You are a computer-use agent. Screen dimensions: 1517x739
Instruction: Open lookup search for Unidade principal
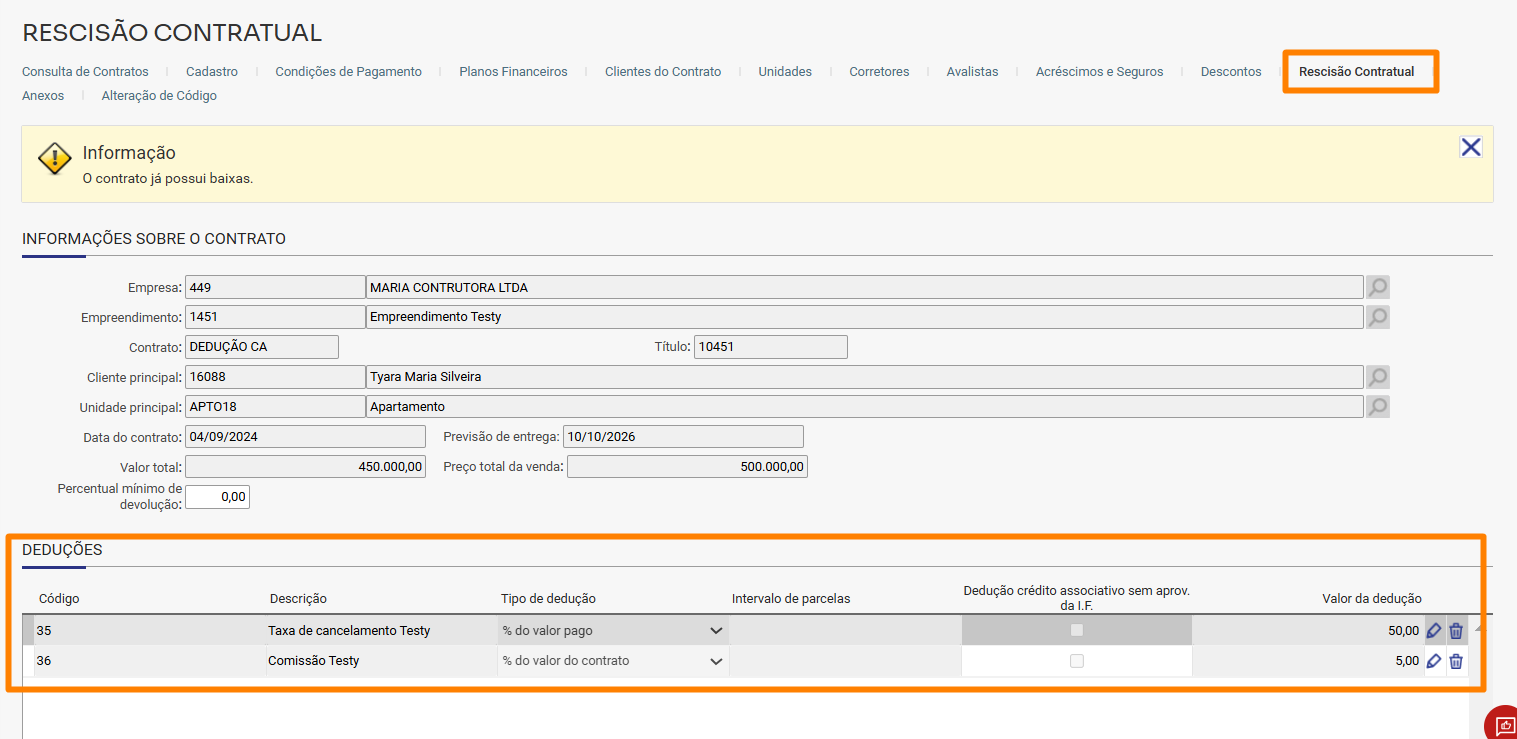tap(1378, 407)
